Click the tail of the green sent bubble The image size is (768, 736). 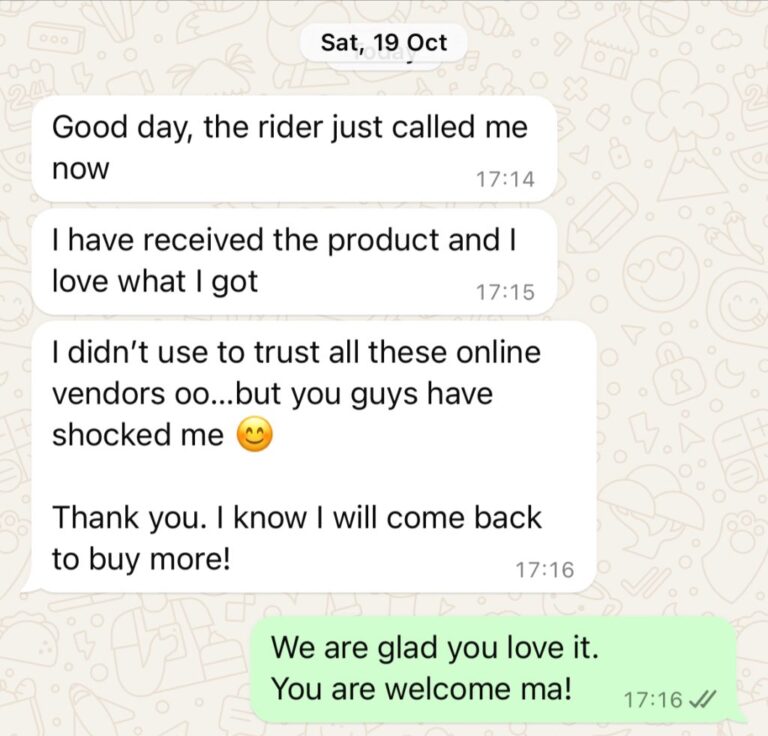coord(742,716)
